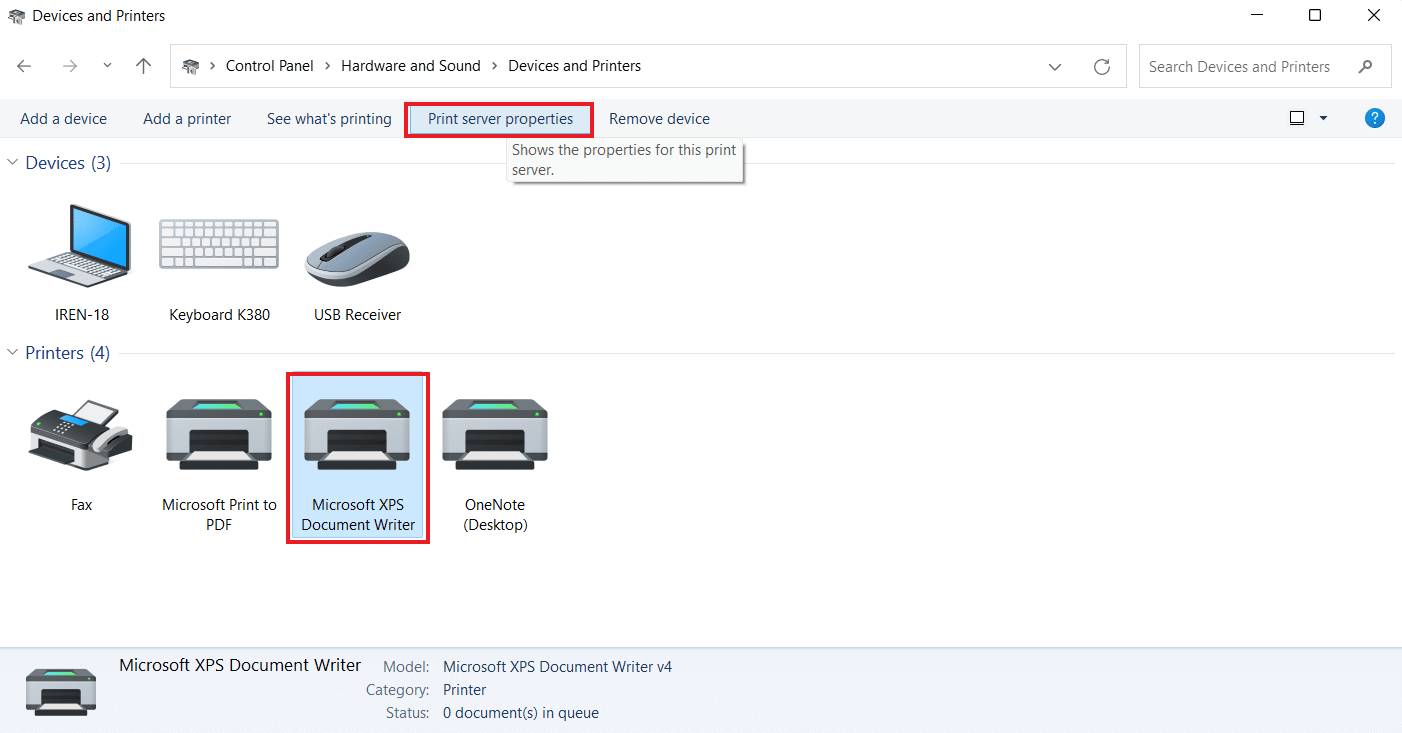Select the OneNote (Desktop) printer icon
Image resolution: width=1402 pixels, height=733 pixels.
(x=495, y=436)
